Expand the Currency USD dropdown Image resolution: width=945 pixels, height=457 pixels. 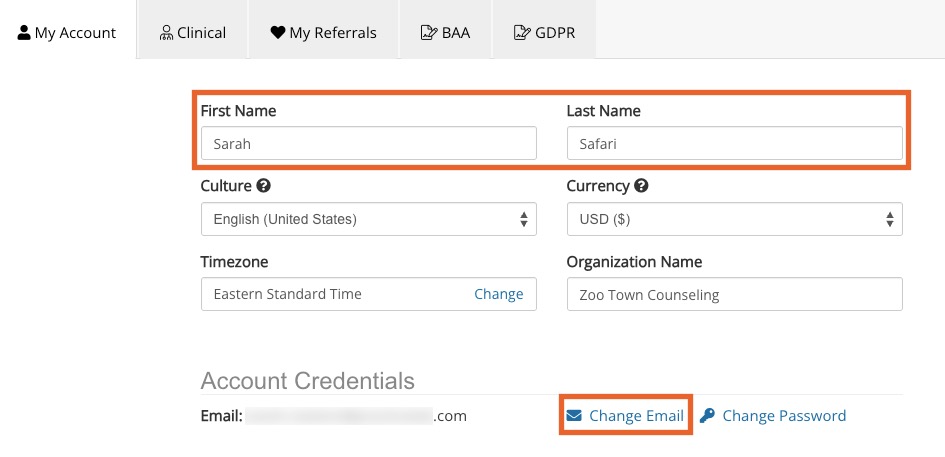tap(734, 219)
